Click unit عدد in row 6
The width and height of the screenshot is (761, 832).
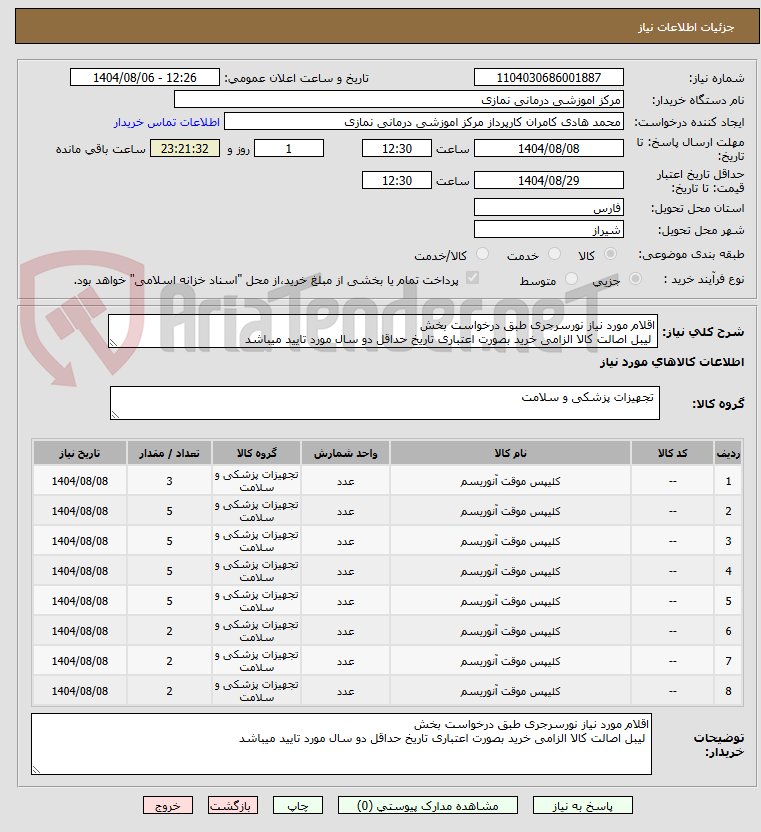pos(345,631)
